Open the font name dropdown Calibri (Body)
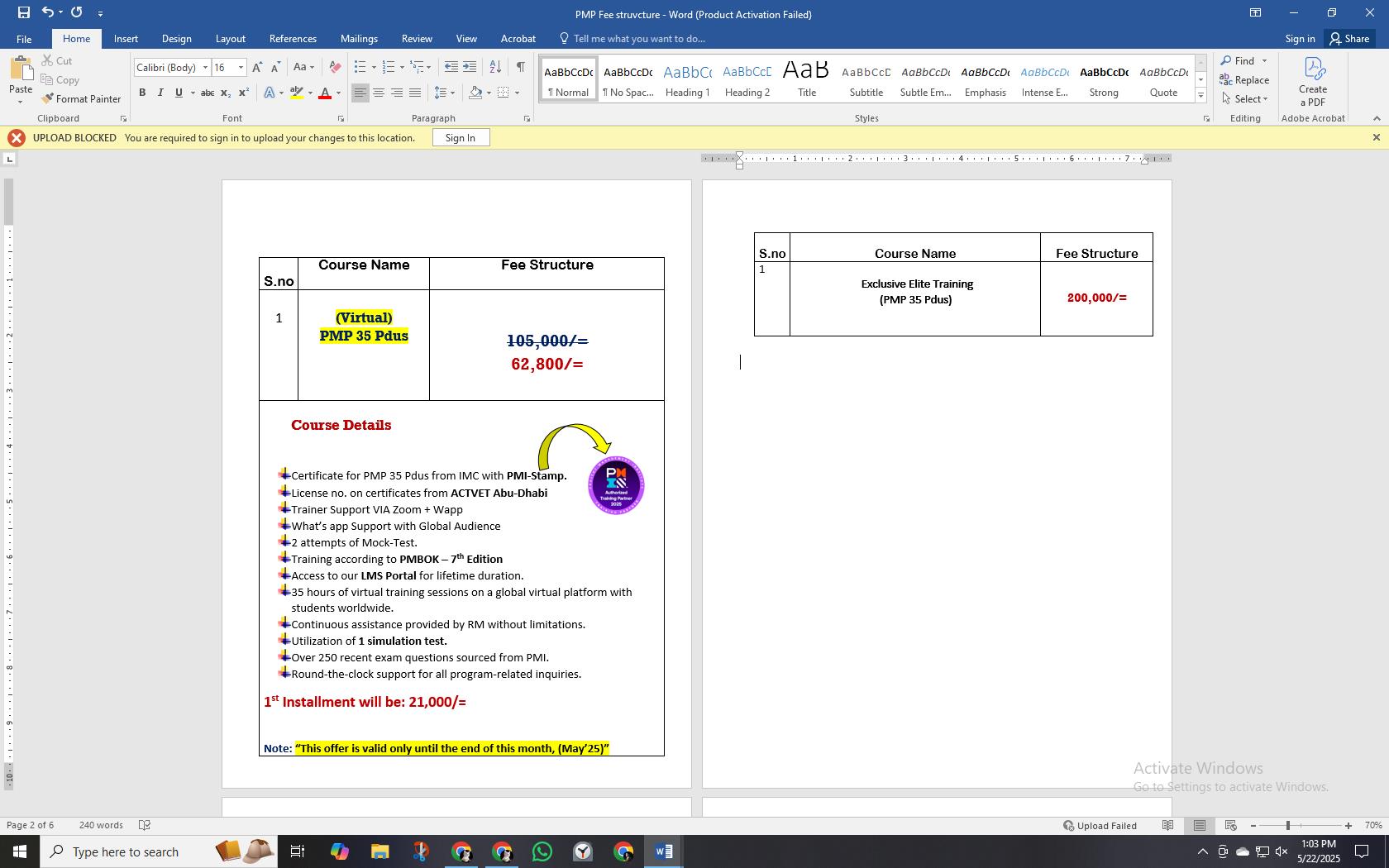 pyautogui.click(x=205, y=68)
